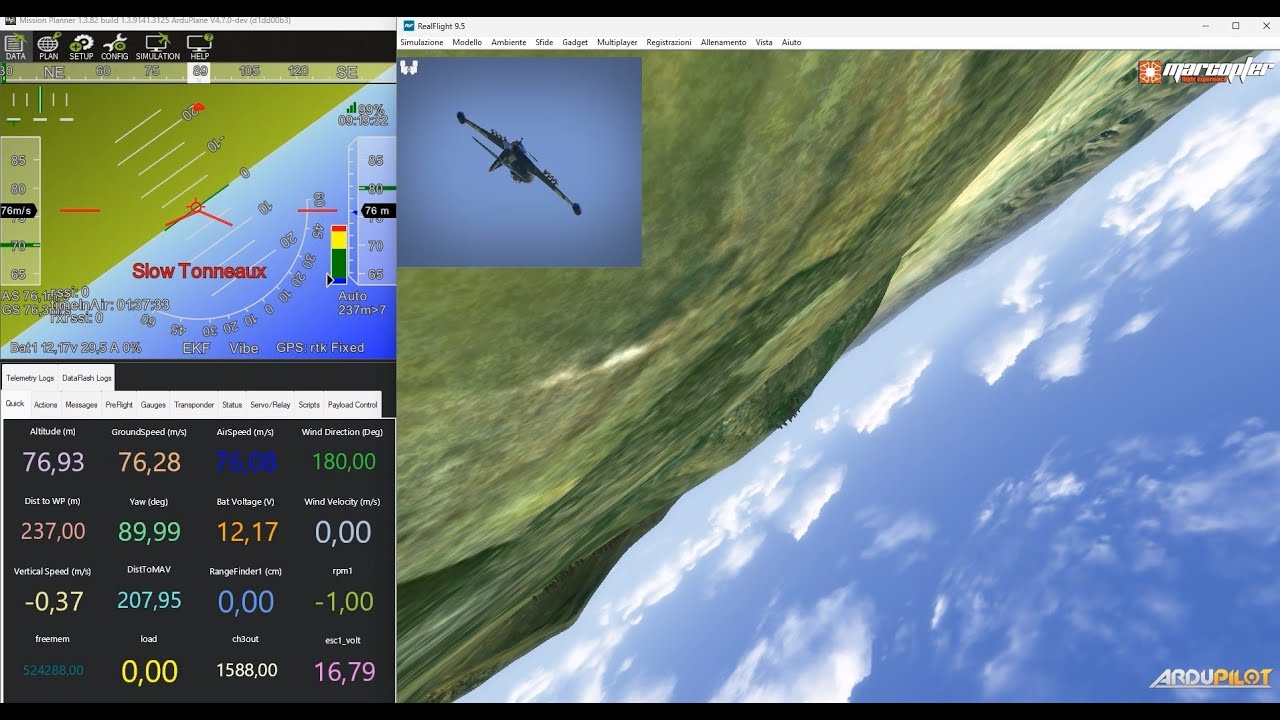This screenshot has height=720, width=1280.
Task: Click the ch3out value 1588,00
Action: coord(246,670)
